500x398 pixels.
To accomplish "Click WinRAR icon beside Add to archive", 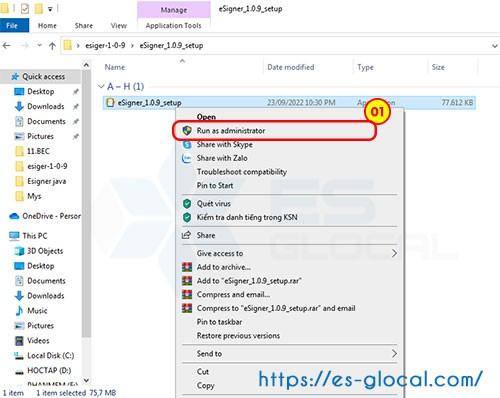I will 187,267.
